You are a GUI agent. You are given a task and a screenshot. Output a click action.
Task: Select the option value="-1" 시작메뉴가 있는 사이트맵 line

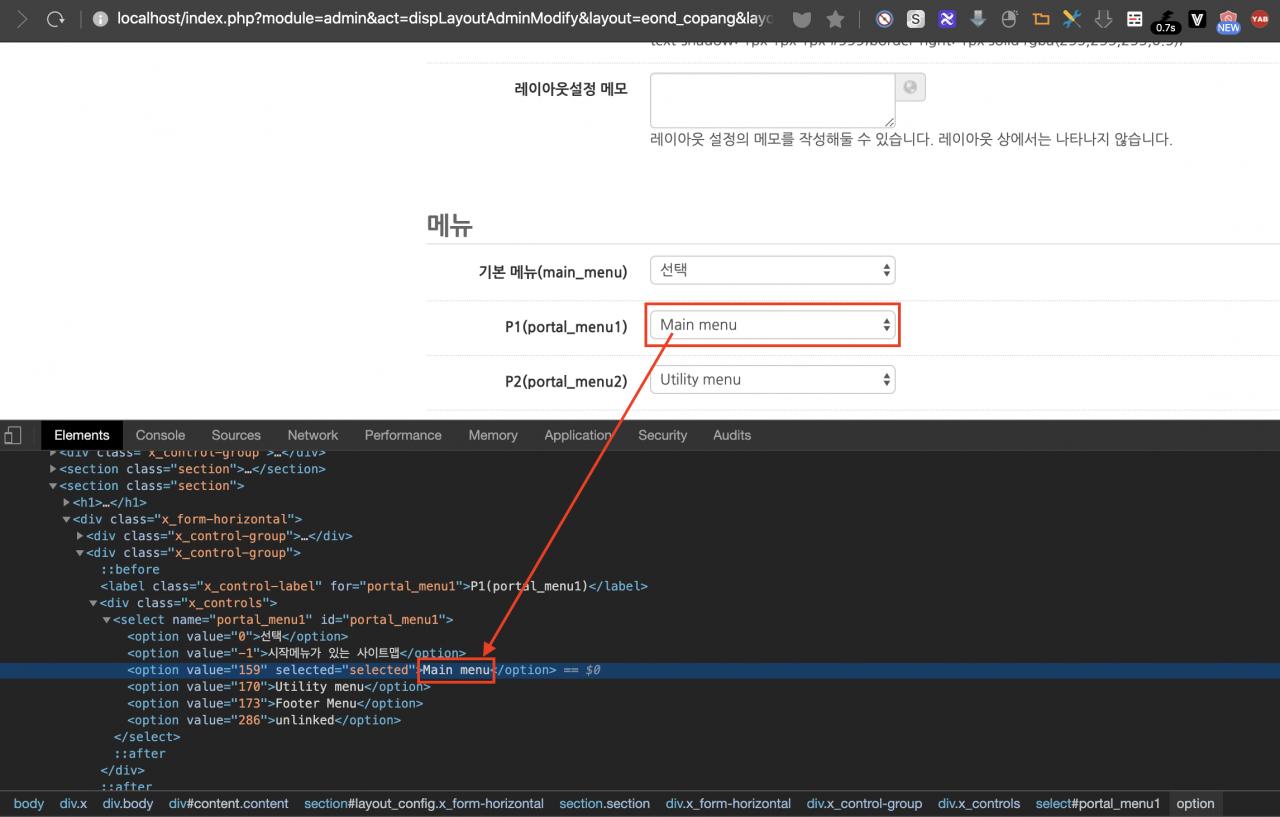coord(296,653)
